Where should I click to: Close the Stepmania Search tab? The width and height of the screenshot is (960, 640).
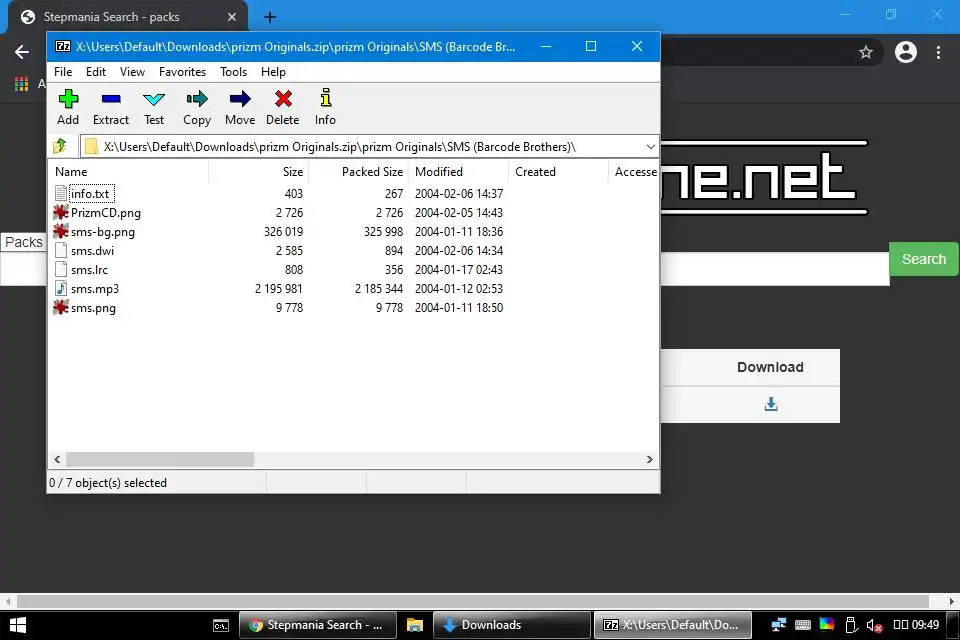click(x=232, y=17)
